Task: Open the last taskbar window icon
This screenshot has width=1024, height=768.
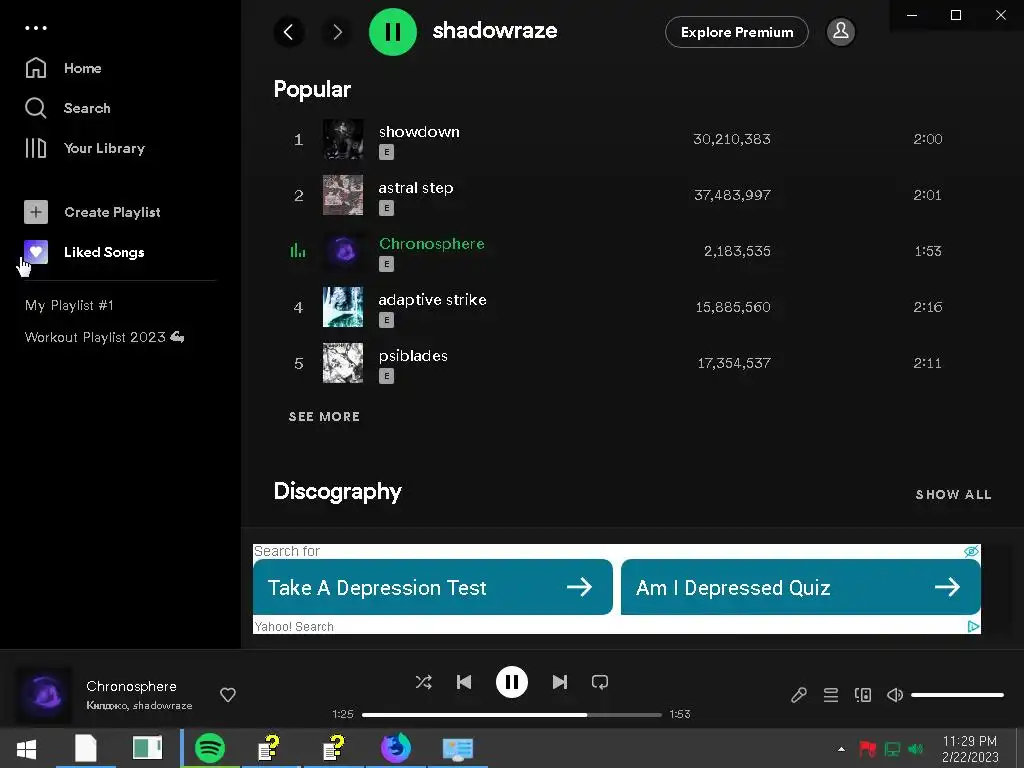Action: tap(458, 748)
